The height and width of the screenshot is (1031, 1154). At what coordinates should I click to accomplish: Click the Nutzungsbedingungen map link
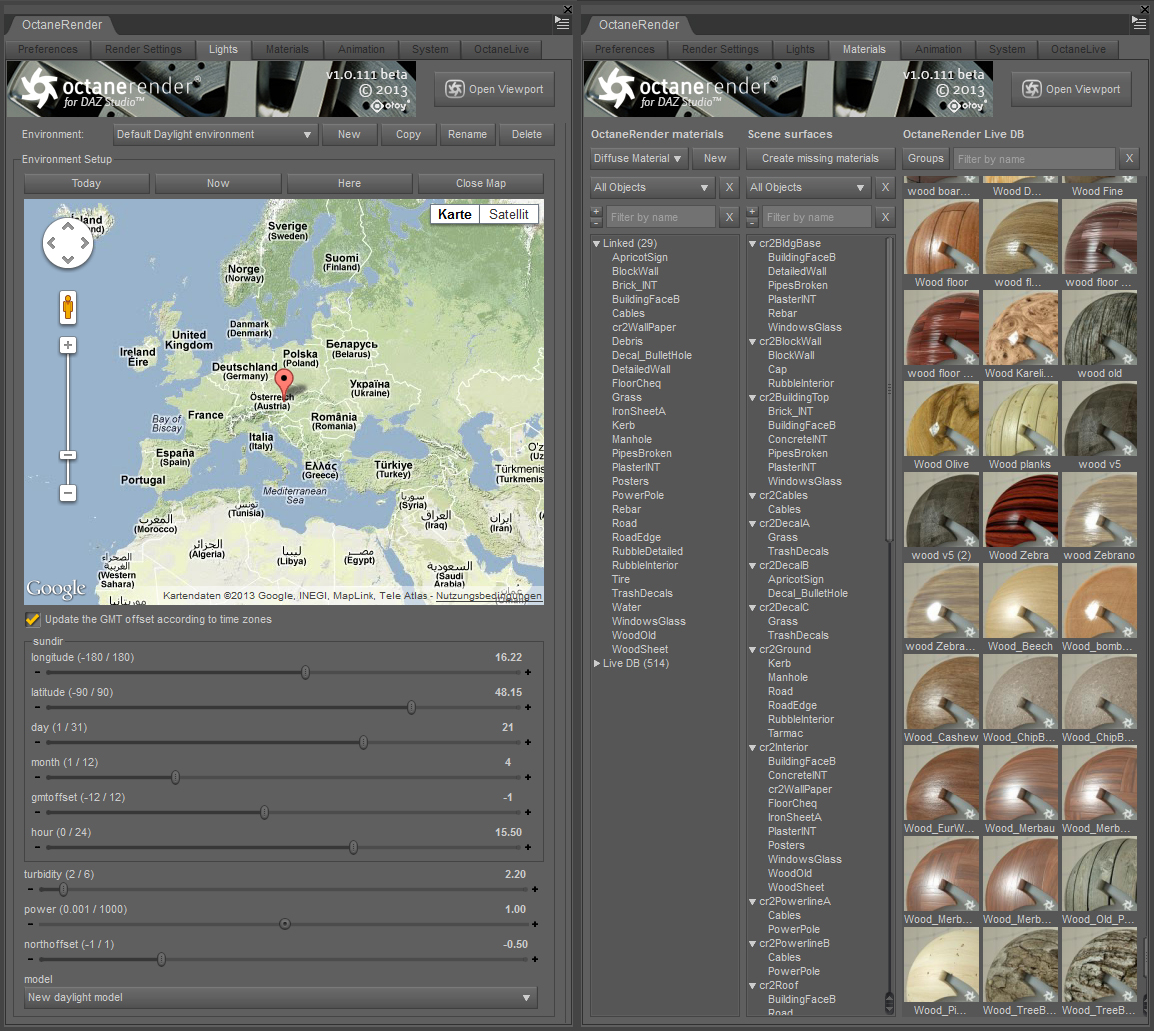pyautogui.click(x=489, y=596)
